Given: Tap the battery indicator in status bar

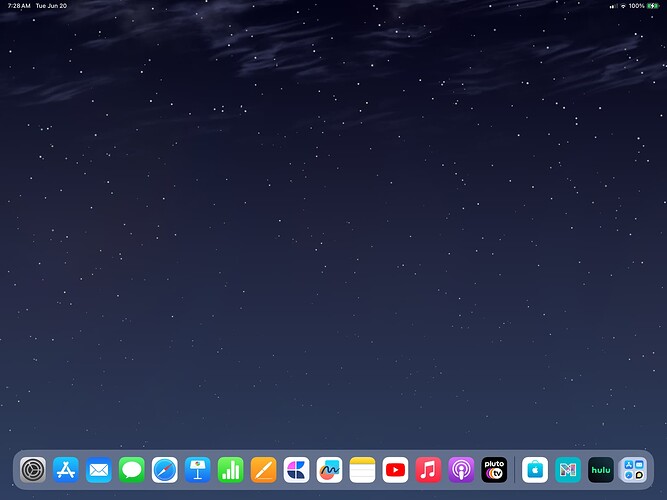Looking at the screenshot, I should coord(653,6).
